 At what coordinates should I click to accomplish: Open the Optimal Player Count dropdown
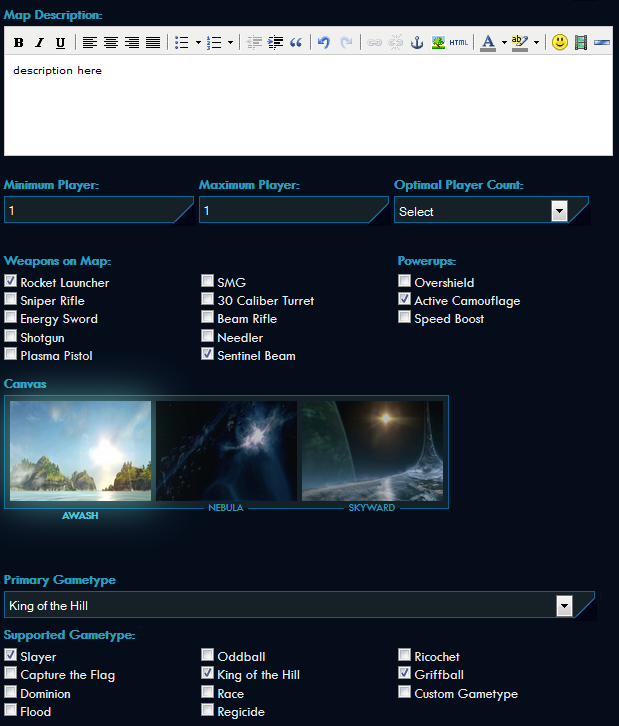point(559,211)
